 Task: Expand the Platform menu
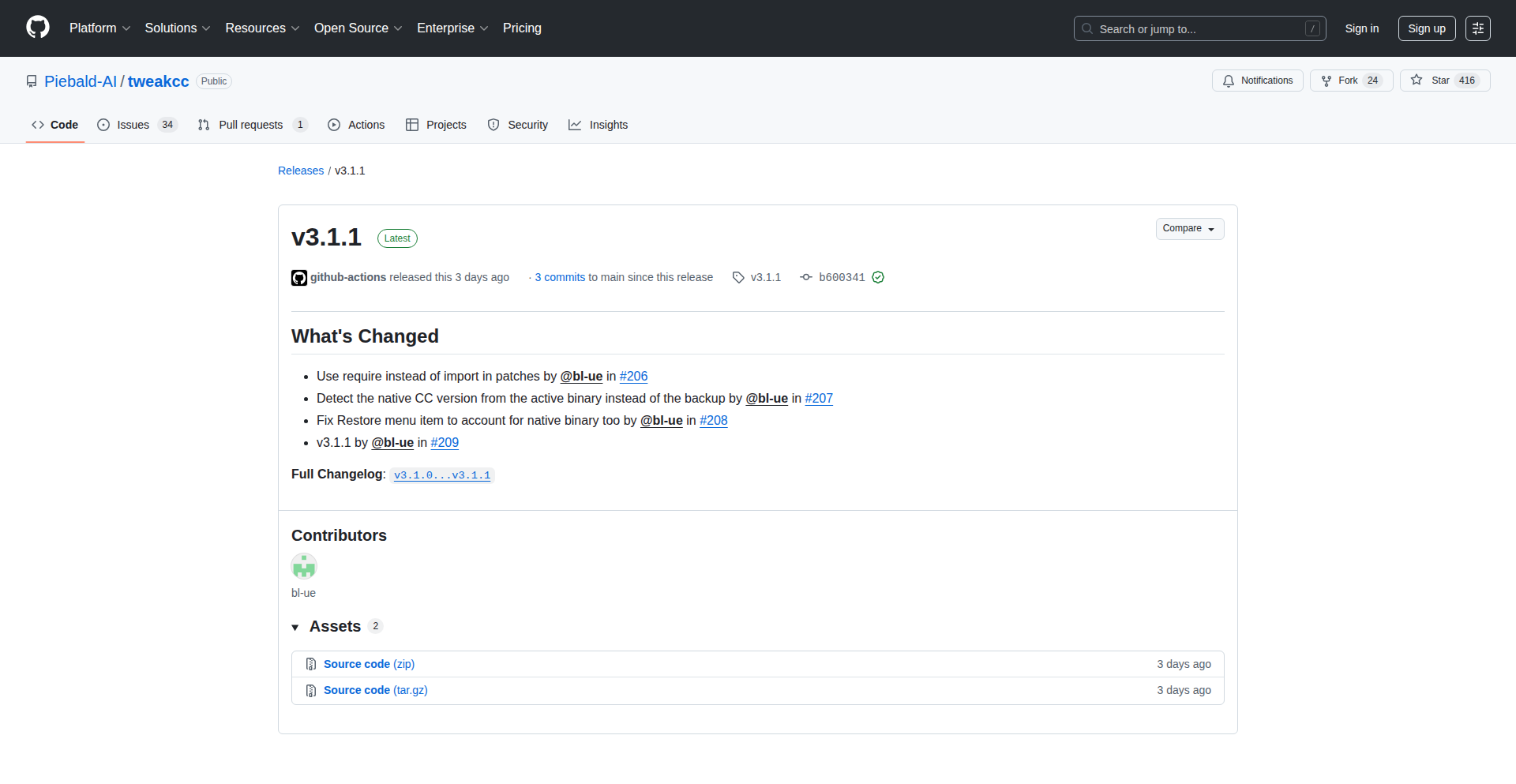(x=99, y=28)
